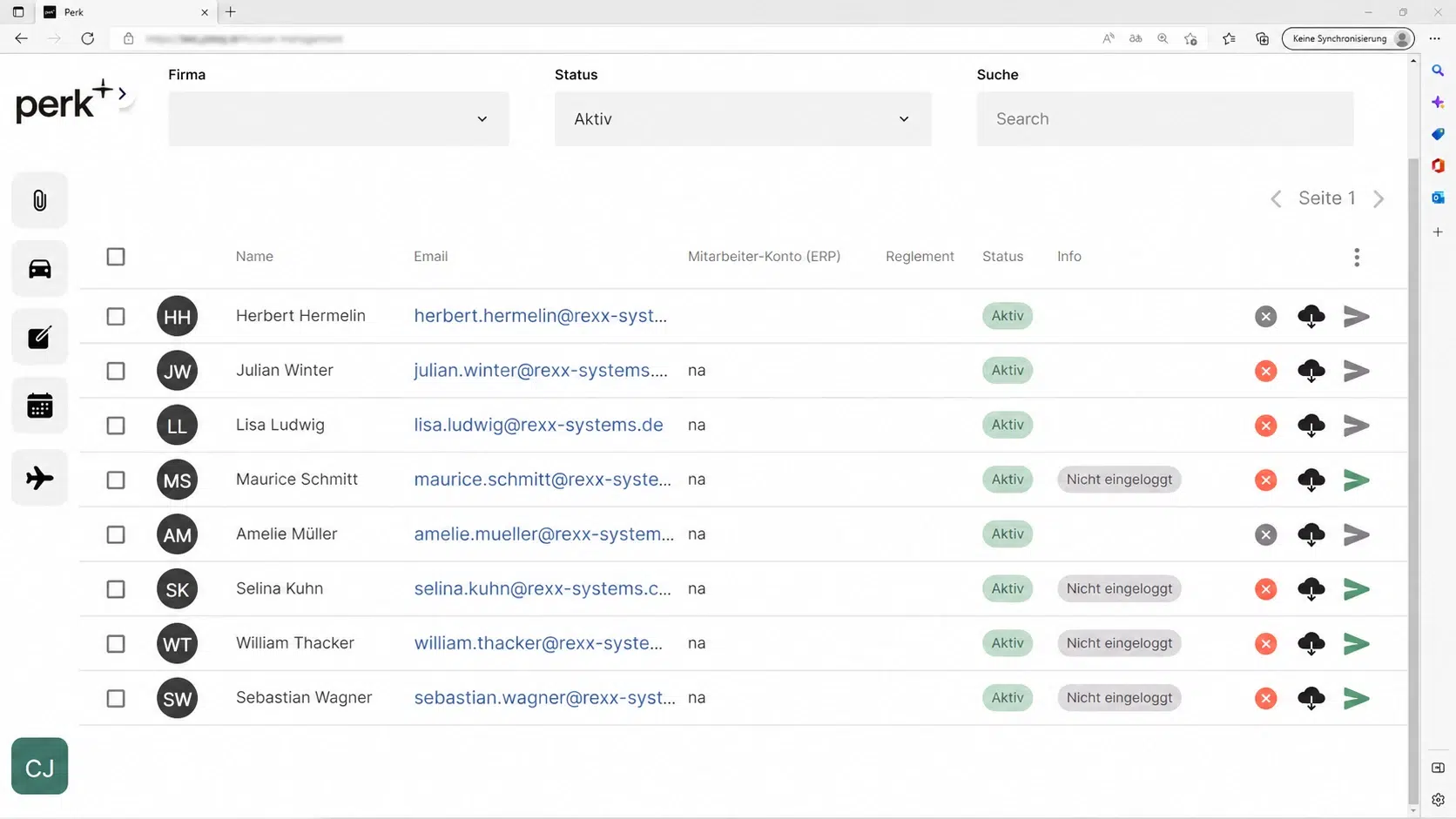1456x819 pixels.
Task: Open the three-dot table options menu
Action: tap(1357, 257)
